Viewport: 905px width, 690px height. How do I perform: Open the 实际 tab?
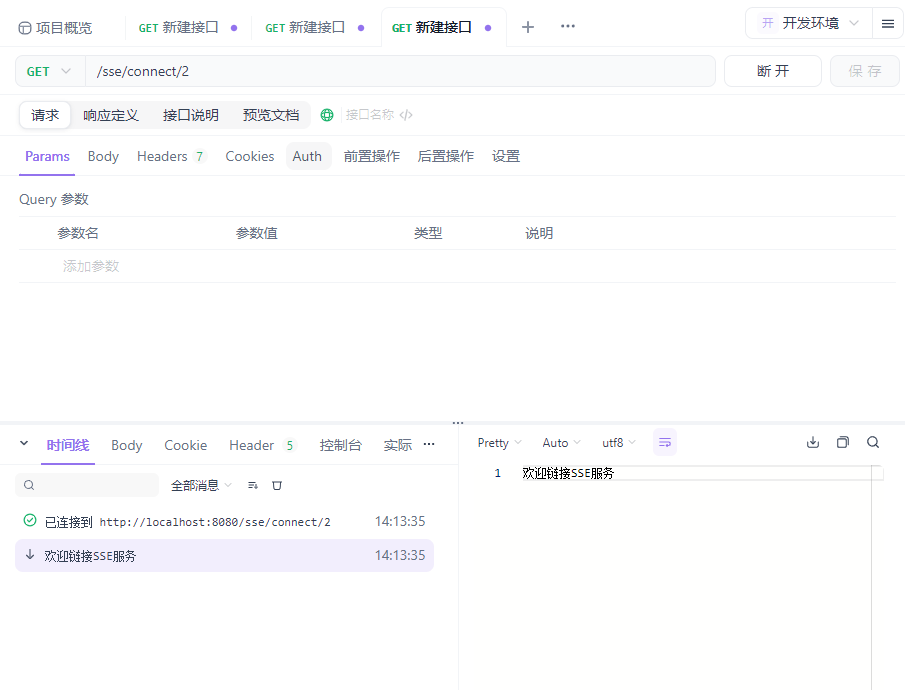pos(398,445)
